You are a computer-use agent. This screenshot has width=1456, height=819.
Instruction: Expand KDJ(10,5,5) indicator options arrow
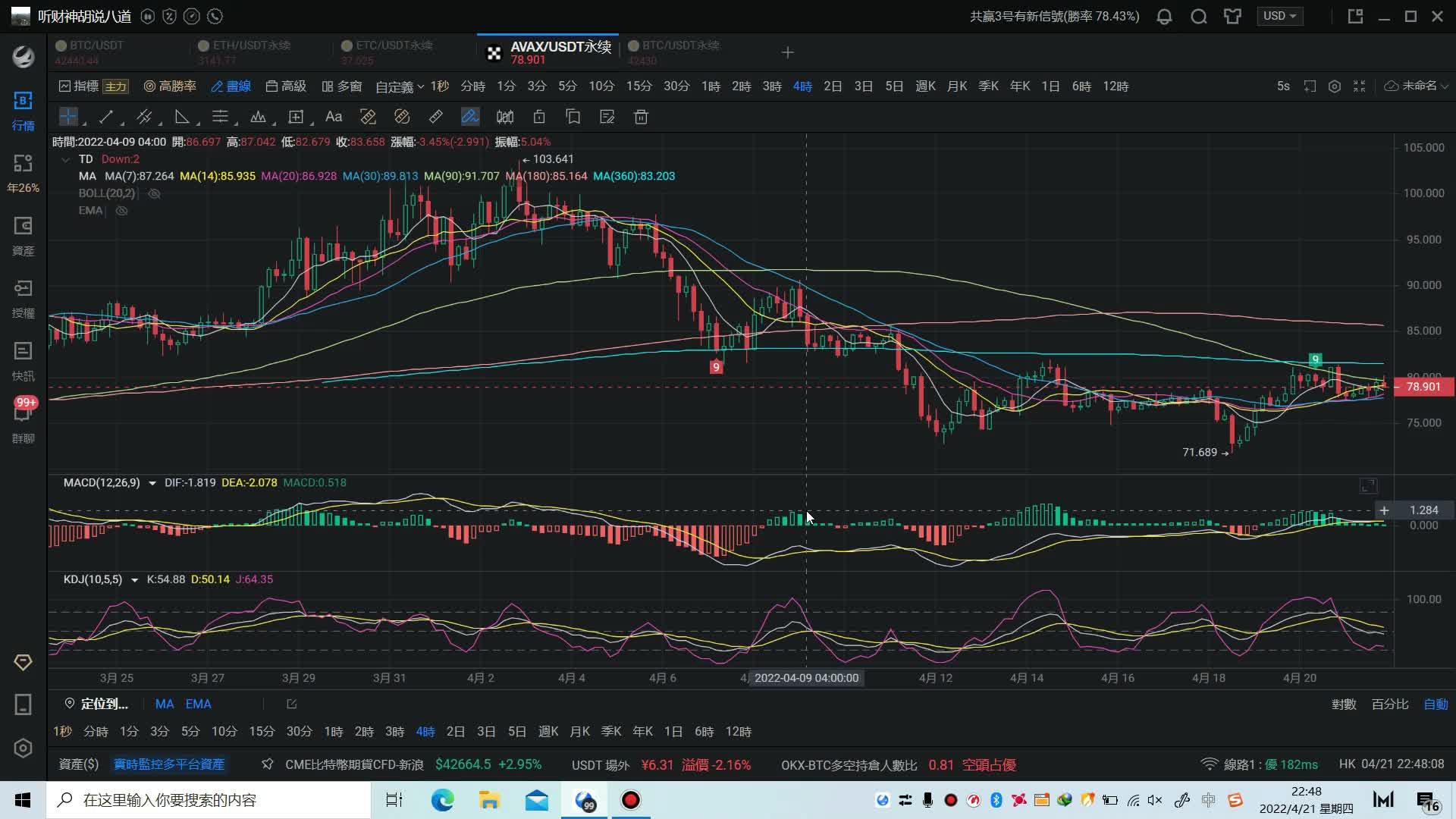pyautogui.click(x=134, y=580)
